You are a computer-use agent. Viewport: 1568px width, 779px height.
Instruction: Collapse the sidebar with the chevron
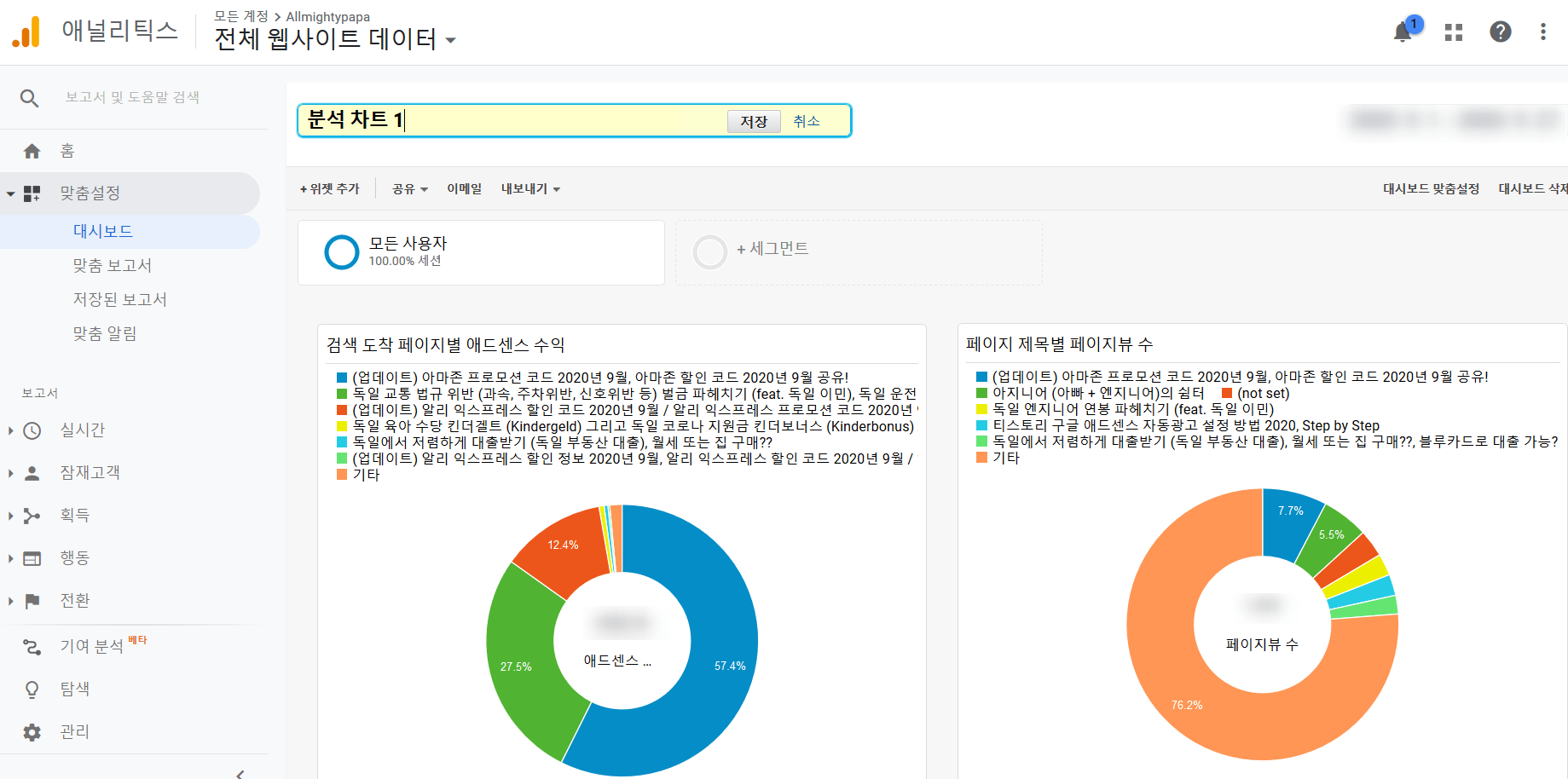tap(240, 773)
